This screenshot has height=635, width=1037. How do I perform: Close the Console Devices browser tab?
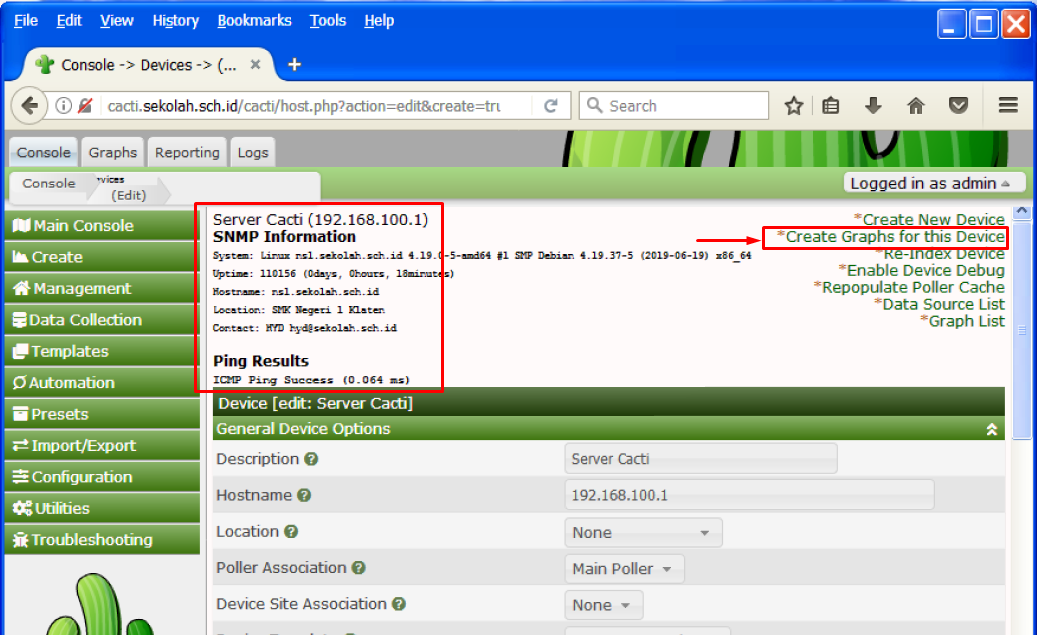pyautogui.click(x=255, y=64)
